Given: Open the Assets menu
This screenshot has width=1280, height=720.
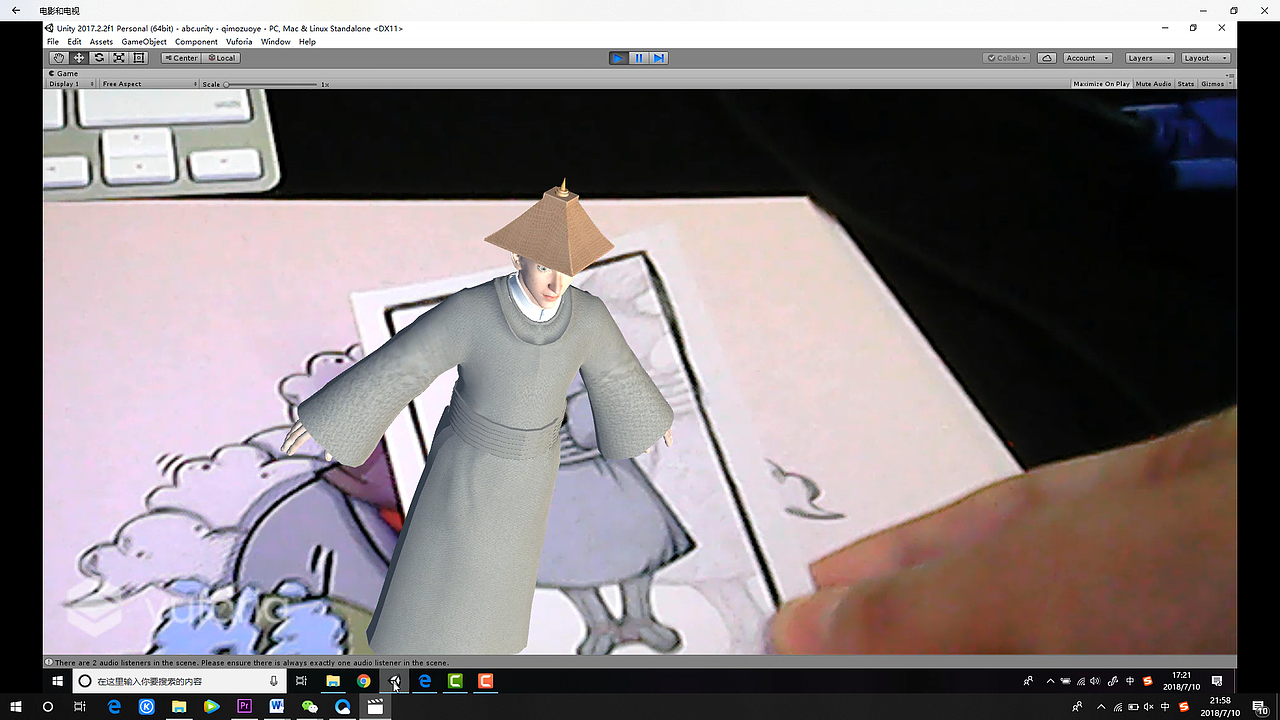Looking at the screenshot, I should tap(101, 42).
